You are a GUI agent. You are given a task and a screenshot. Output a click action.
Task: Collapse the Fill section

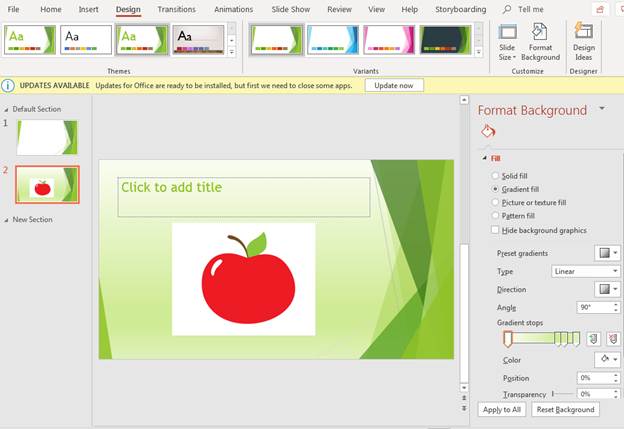[x=484, y=158]
